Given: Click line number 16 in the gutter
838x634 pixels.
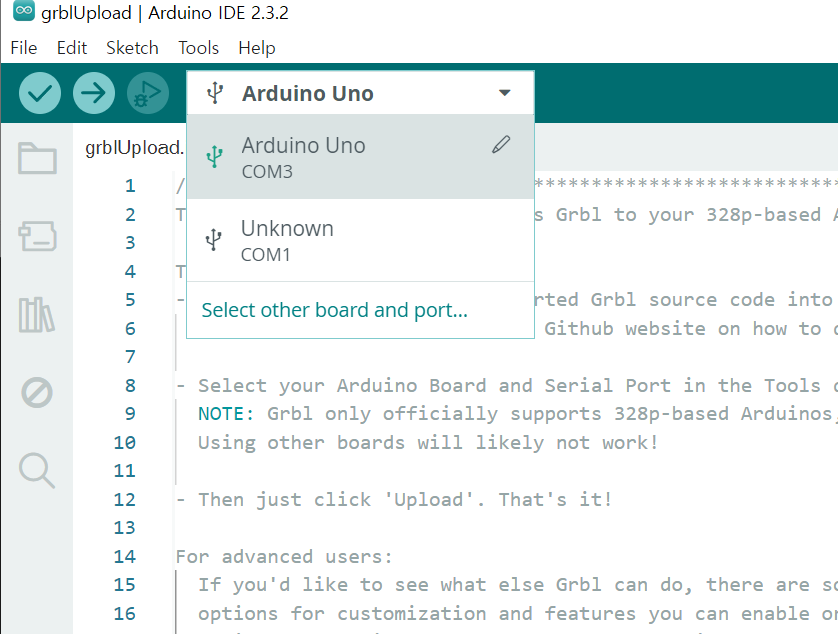Looking at the screenshot, I should [x=125, y=614].
